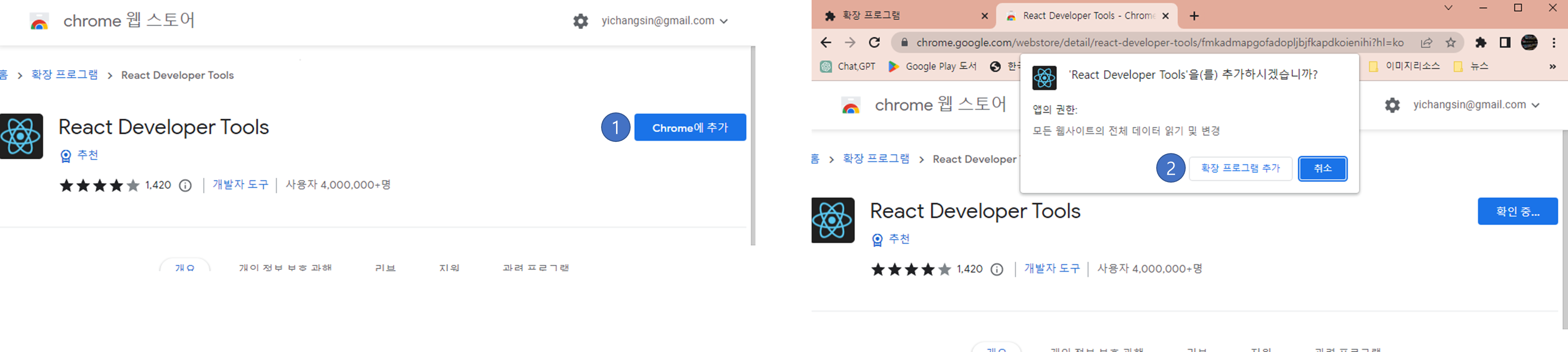Click the right store's '확장 프로그램' breadcrumb
1568x352 pixels.
point(876,158)
